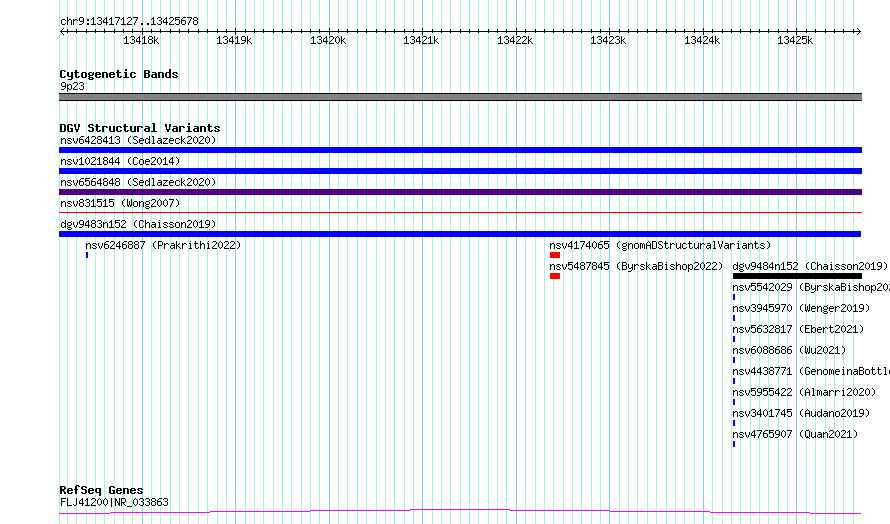The width and height of the screenshot is (890, 524).
Task: Click the small blue marker under nsv6246887
Action: tap(87, 255)
